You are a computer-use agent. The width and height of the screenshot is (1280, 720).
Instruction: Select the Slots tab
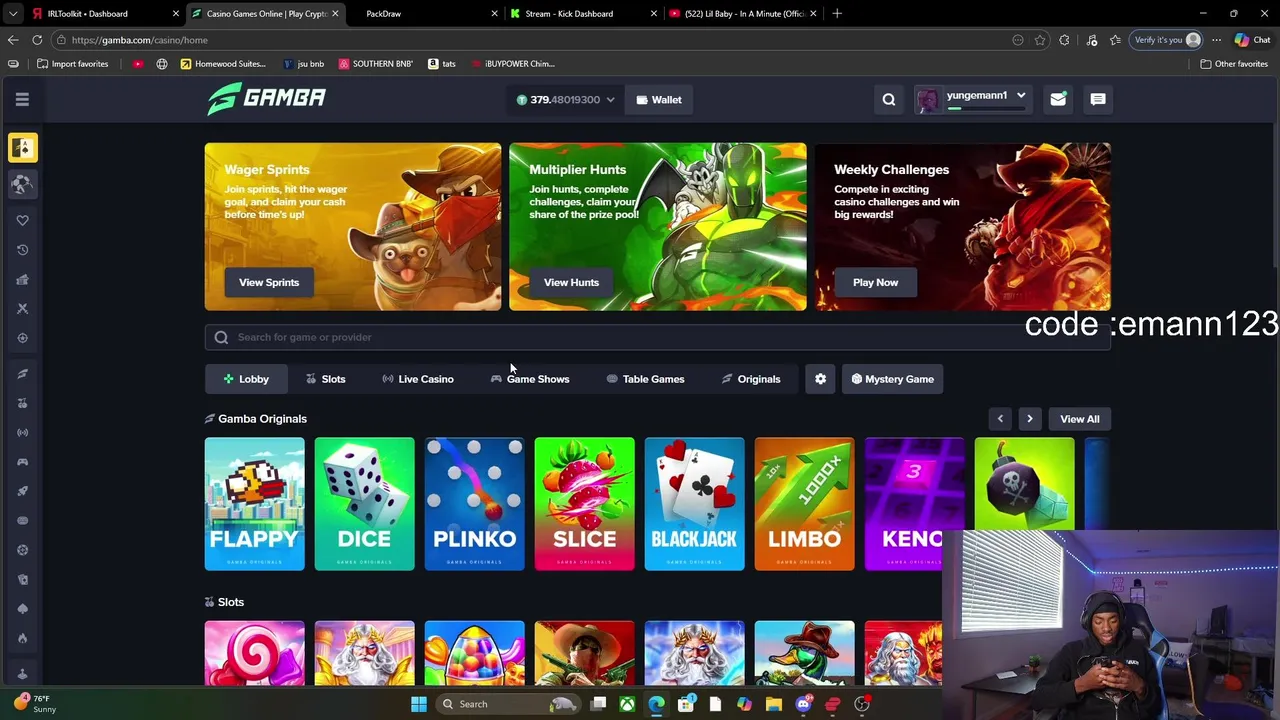pos(326,379)
